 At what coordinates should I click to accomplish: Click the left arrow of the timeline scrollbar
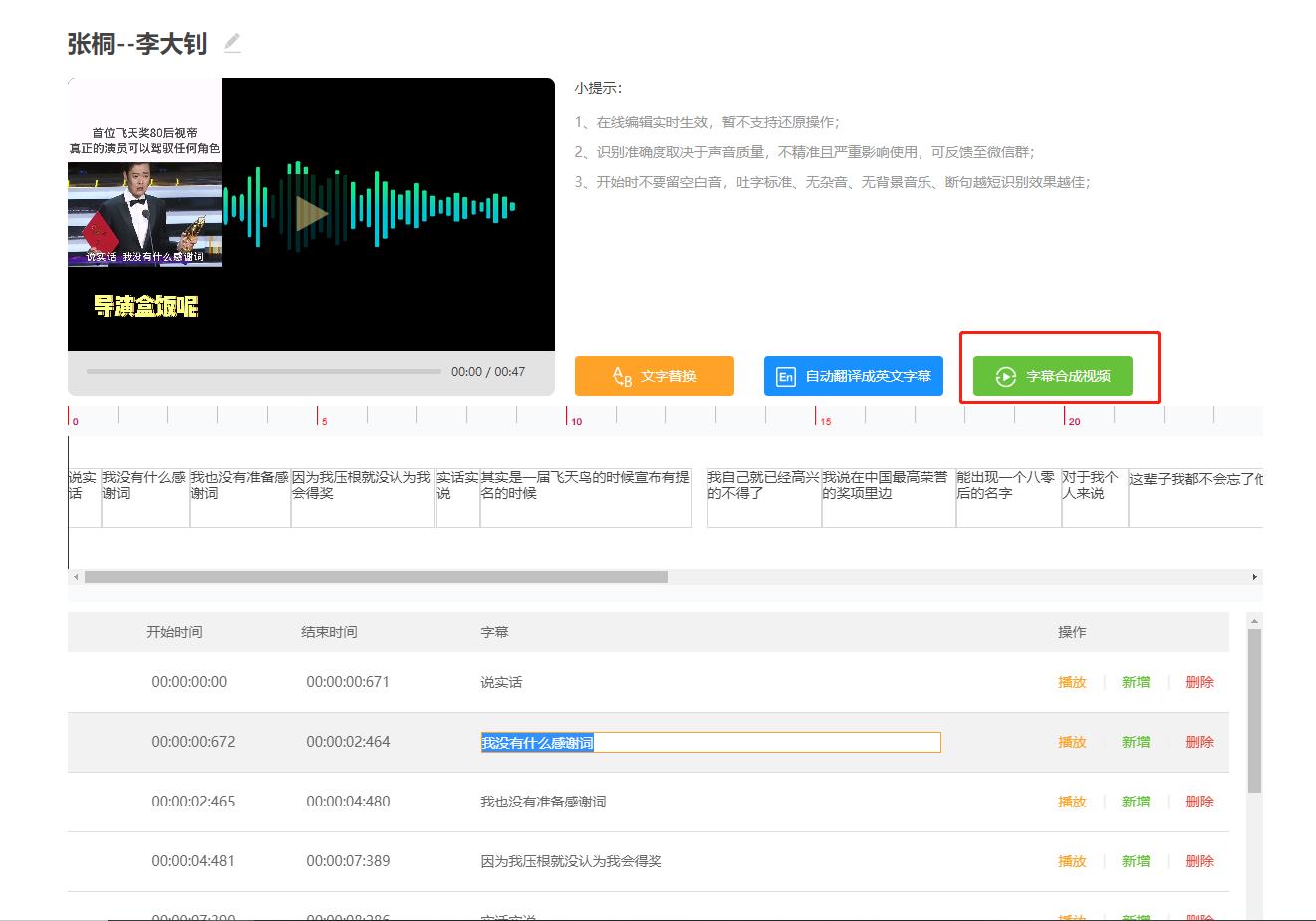pyautogui.click(x=76, y=576)
